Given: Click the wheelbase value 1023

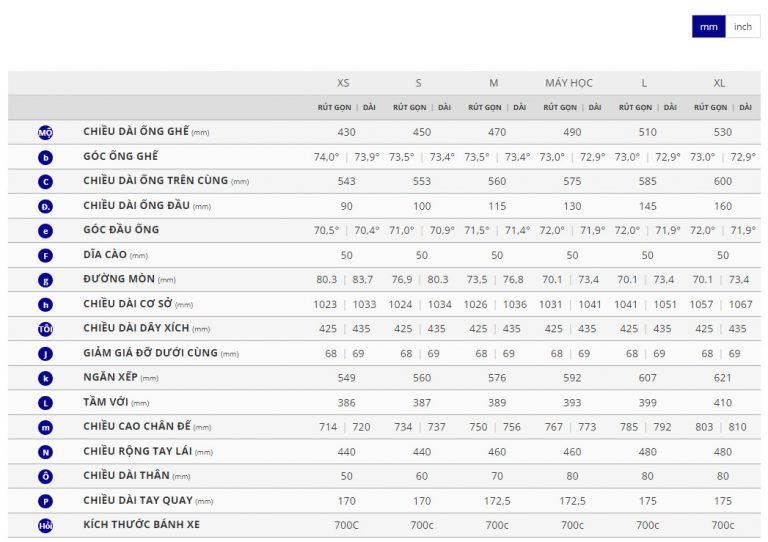Looking at the screenshot, I should tap(325, 305).
